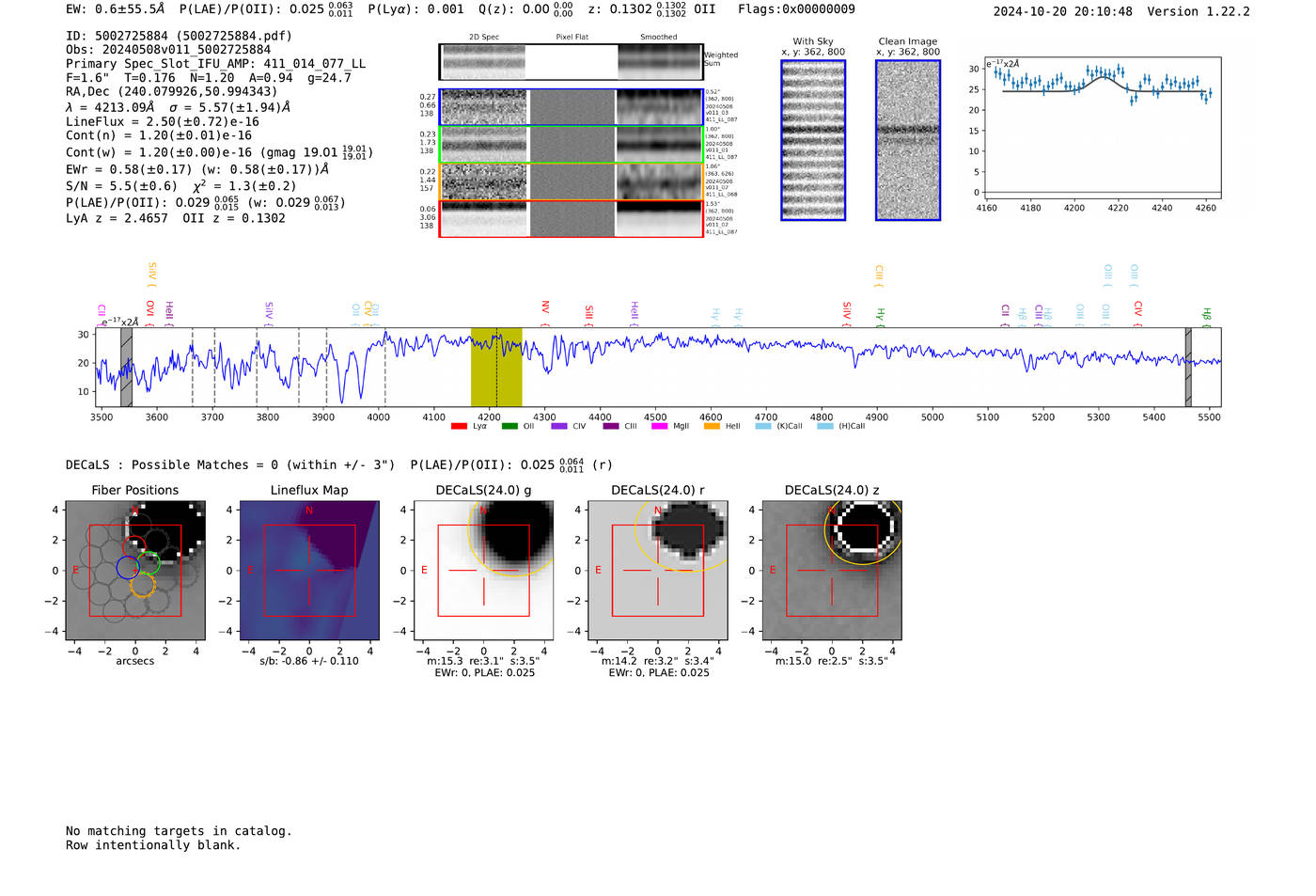Click the hatched gray region near 5460 Å

[1188, 367]
